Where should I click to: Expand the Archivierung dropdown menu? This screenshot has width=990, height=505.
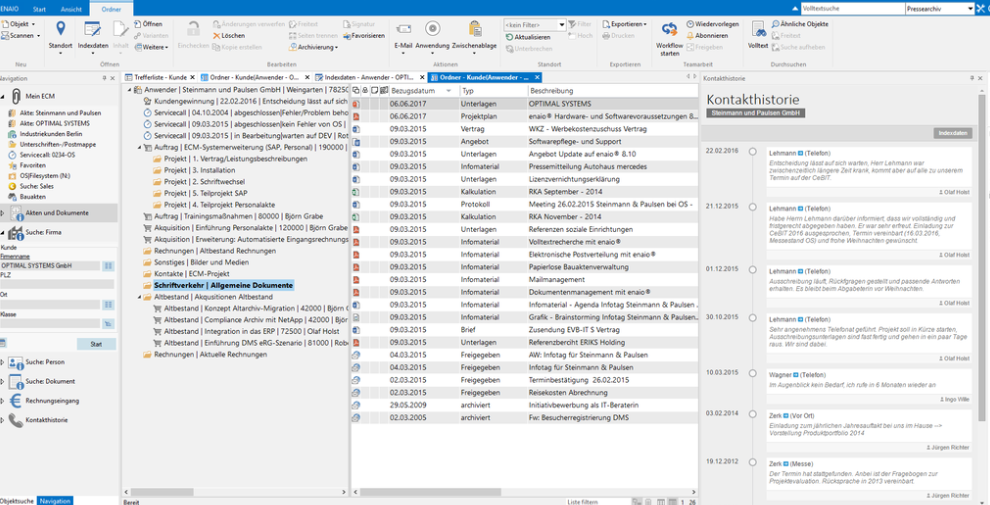318,47
